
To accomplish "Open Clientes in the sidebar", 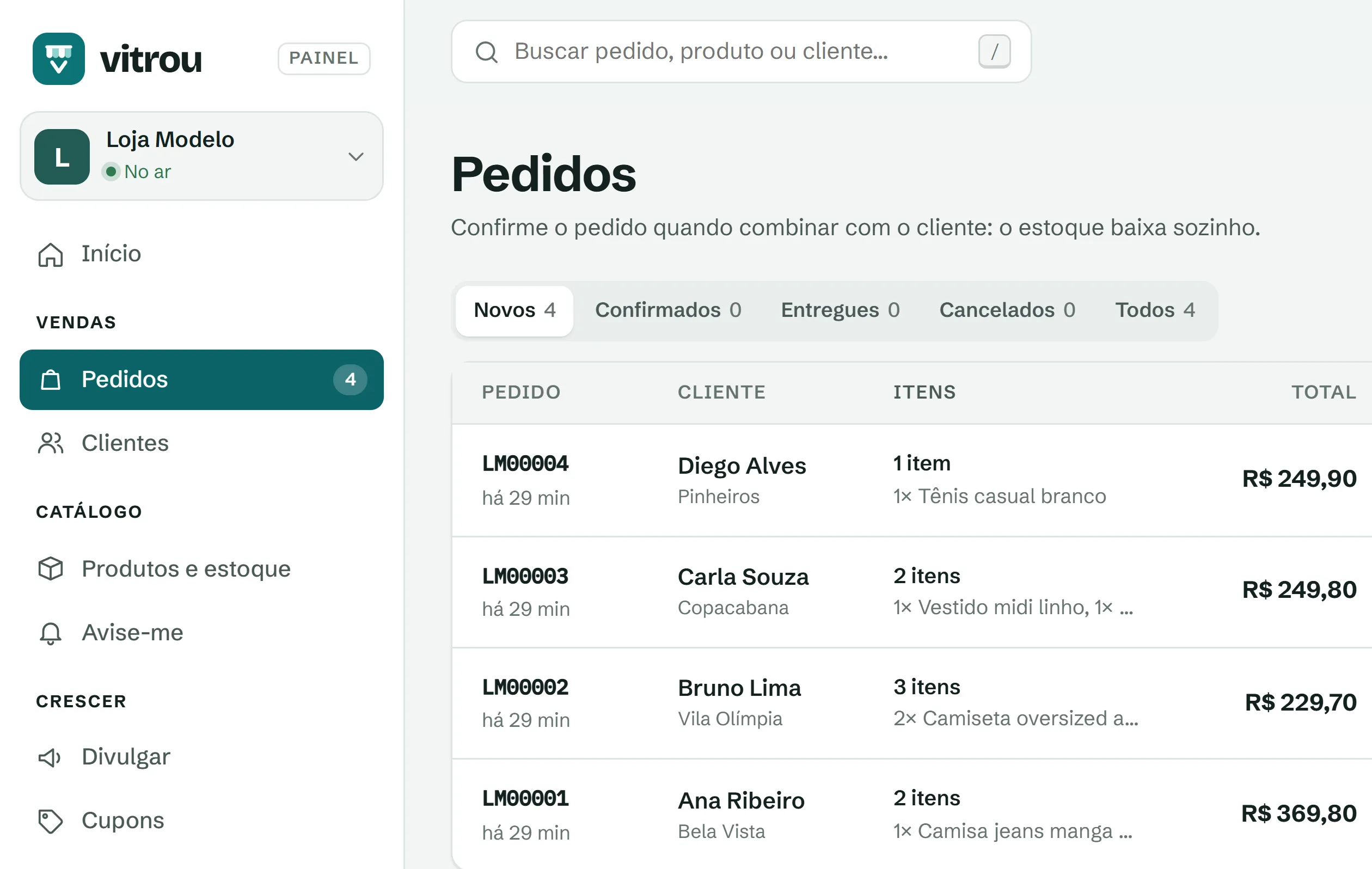I will [201, 443].
